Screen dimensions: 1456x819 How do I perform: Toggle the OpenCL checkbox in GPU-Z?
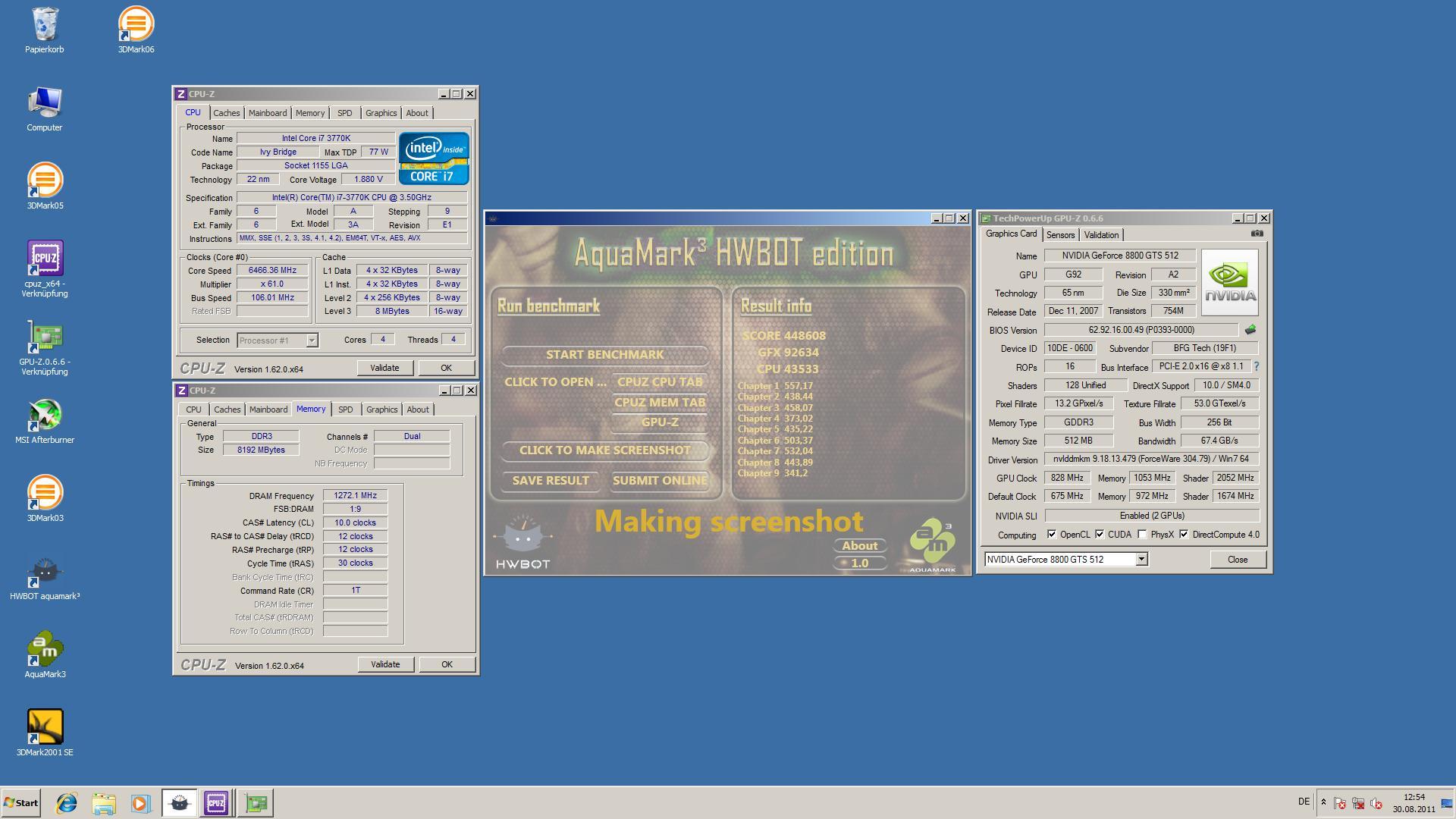coord(1051,535)
